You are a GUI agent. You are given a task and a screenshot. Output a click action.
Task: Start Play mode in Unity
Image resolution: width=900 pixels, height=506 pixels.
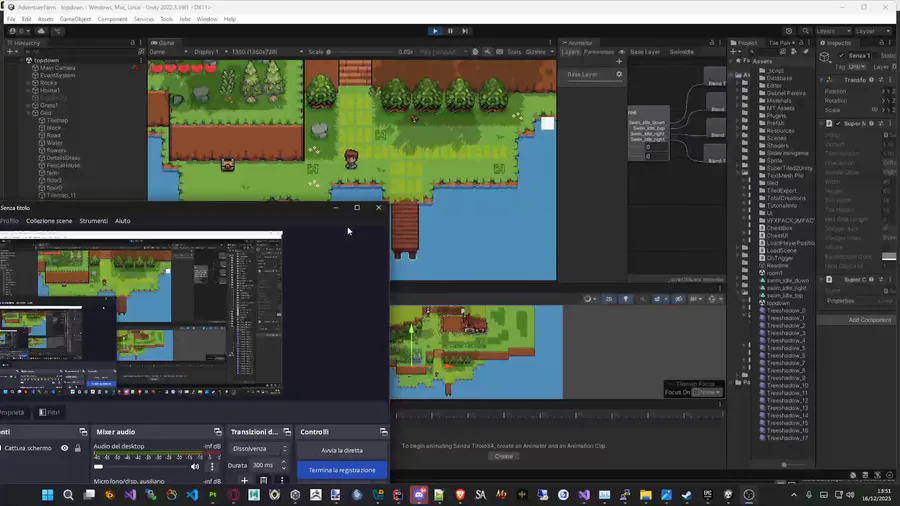435,31
